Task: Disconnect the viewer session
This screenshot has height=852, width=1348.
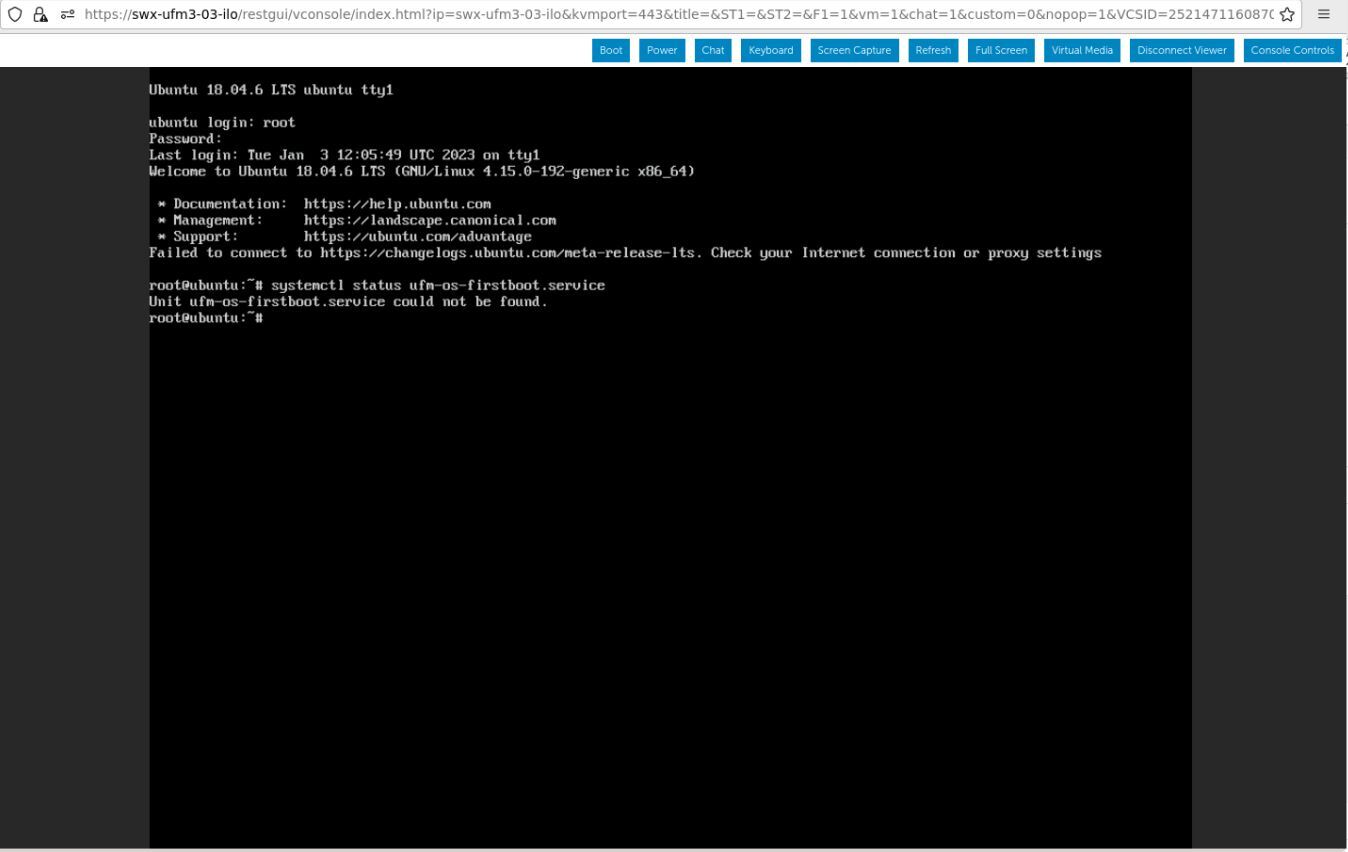Action: click(1181, 50)
